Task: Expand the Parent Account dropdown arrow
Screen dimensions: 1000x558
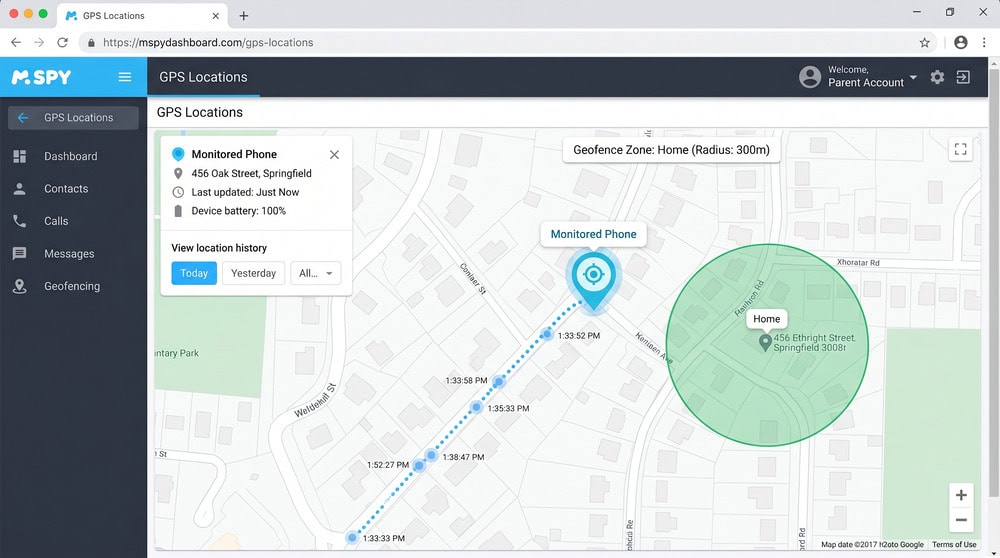Action: coord(913,77)
